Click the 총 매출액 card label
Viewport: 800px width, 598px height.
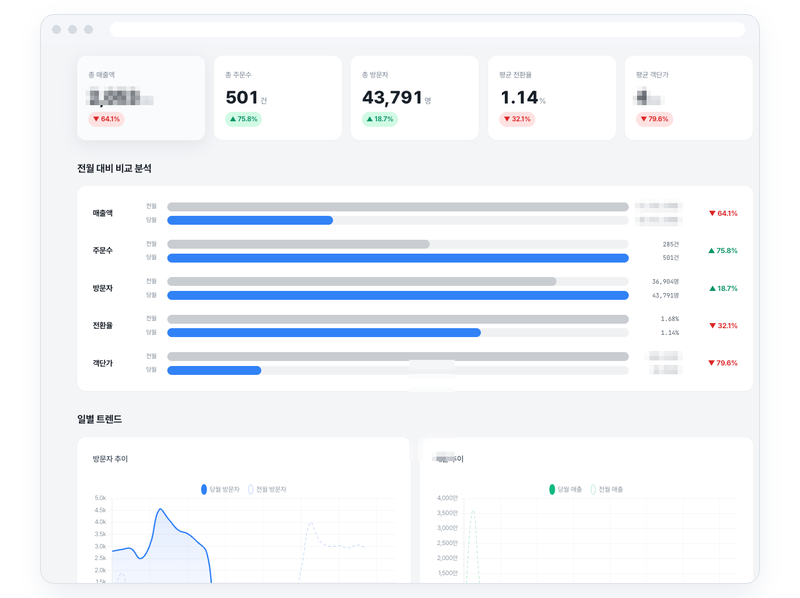click(102, 75)
